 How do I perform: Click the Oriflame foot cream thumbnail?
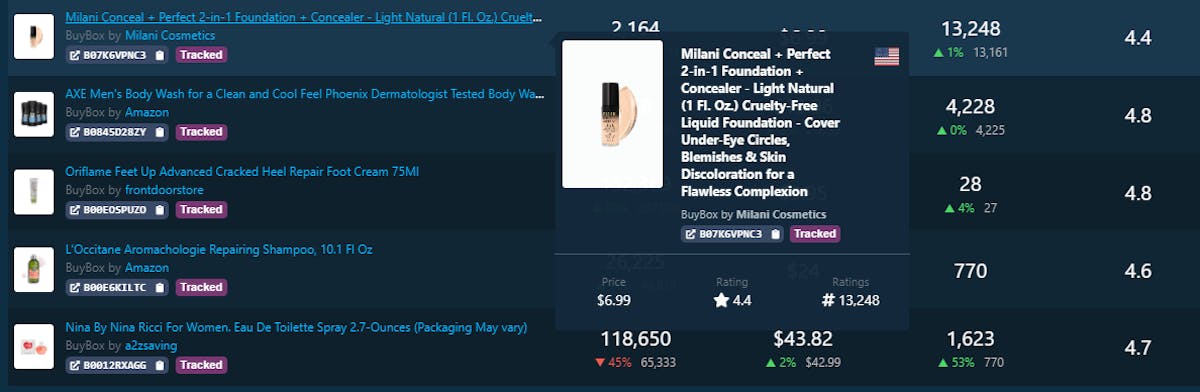(33, 191)
